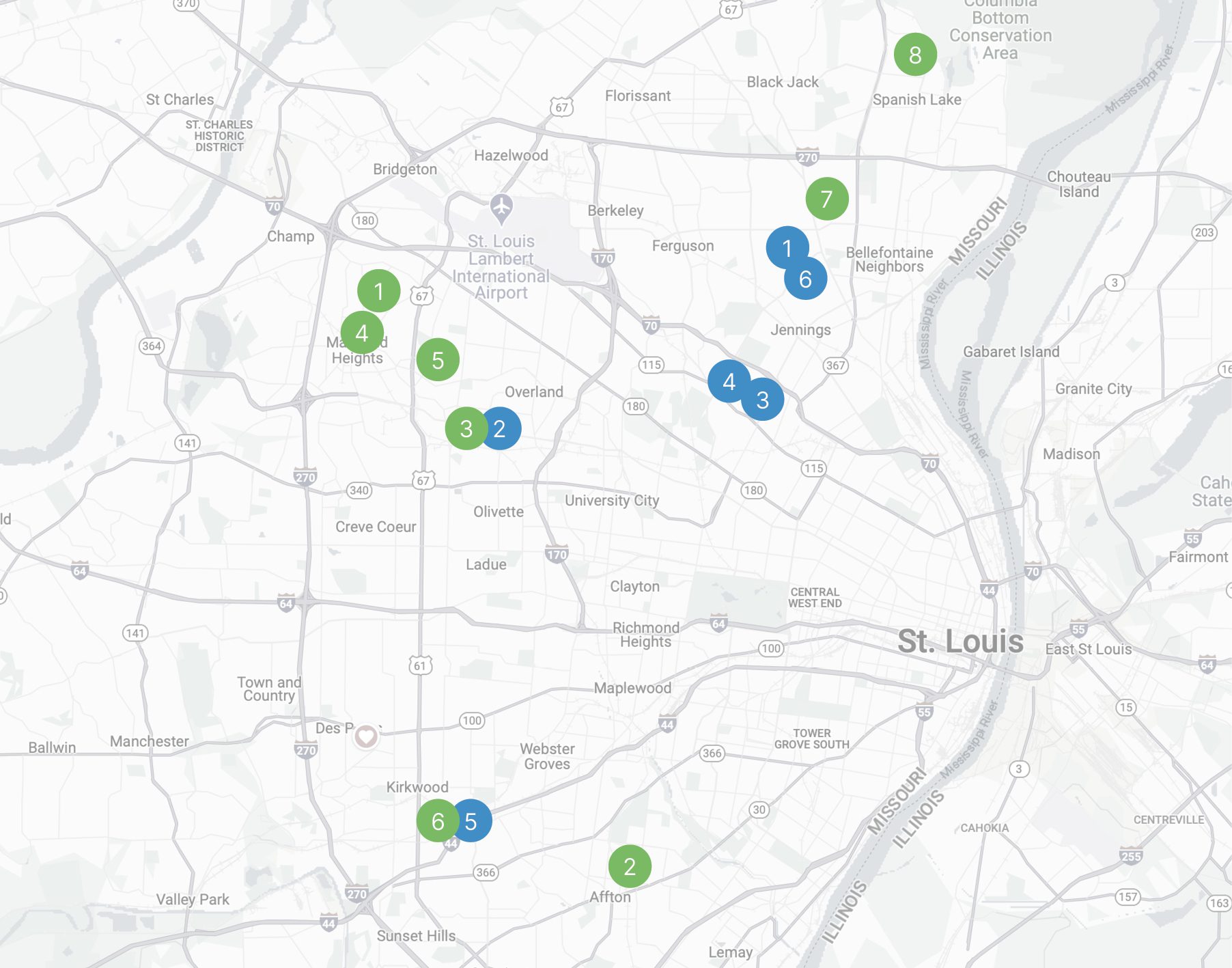Click green marker 1 near Maryland Heights
This screenshot has height=968, width=1232.
[x=378, y=291]
